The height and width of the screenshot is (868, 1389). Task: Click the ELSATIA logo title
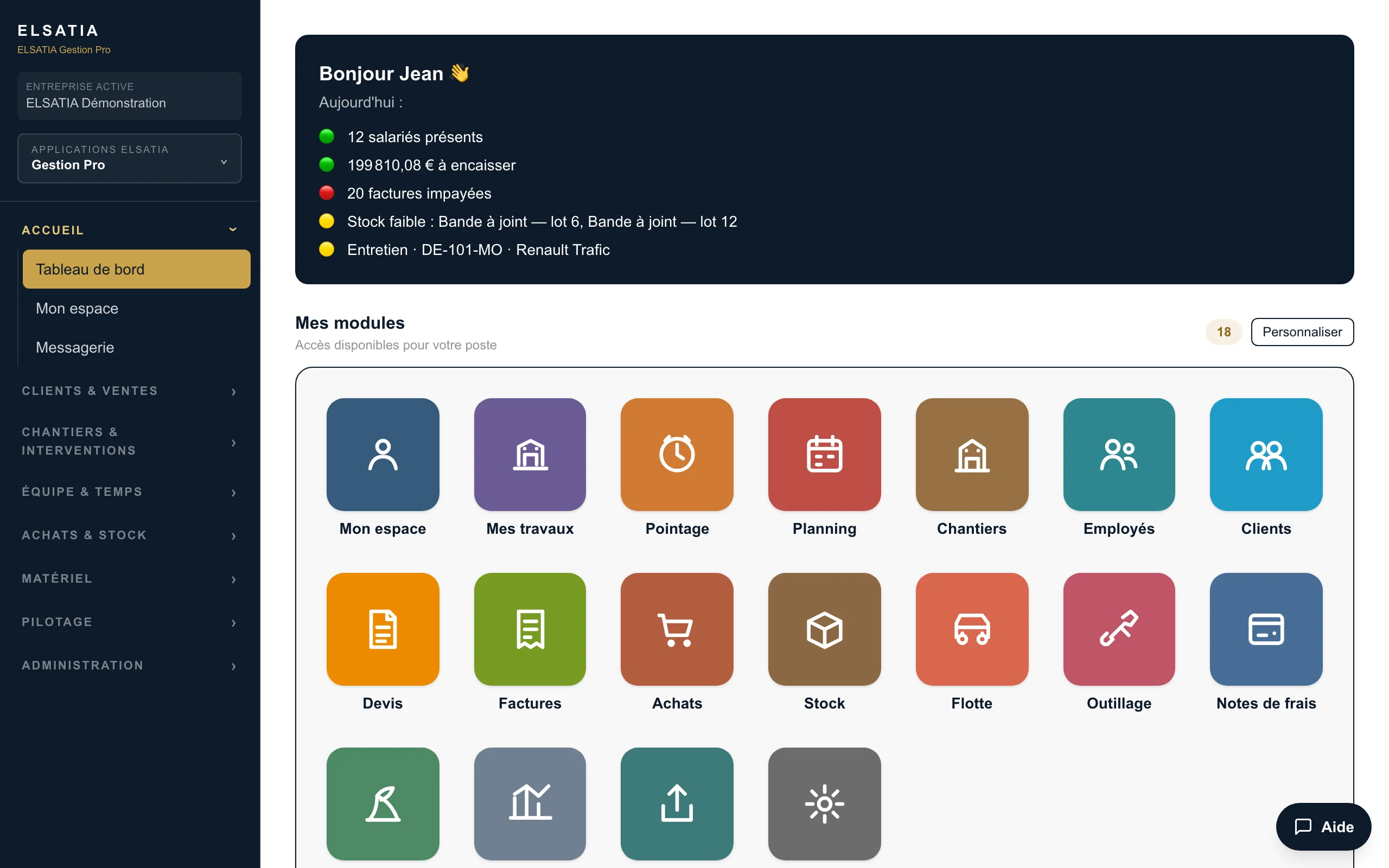coord(58,30)
